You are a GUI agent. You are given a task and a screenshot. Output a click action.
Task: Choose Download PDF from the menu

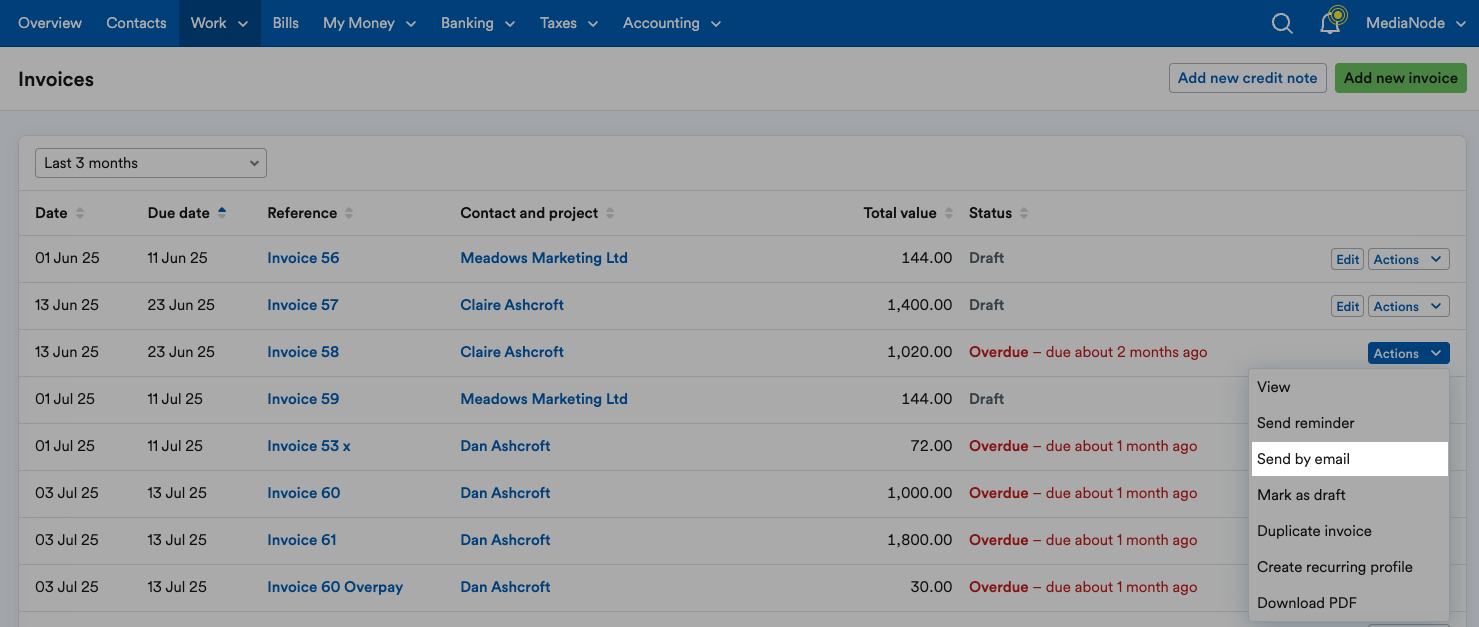[1348, 603]
